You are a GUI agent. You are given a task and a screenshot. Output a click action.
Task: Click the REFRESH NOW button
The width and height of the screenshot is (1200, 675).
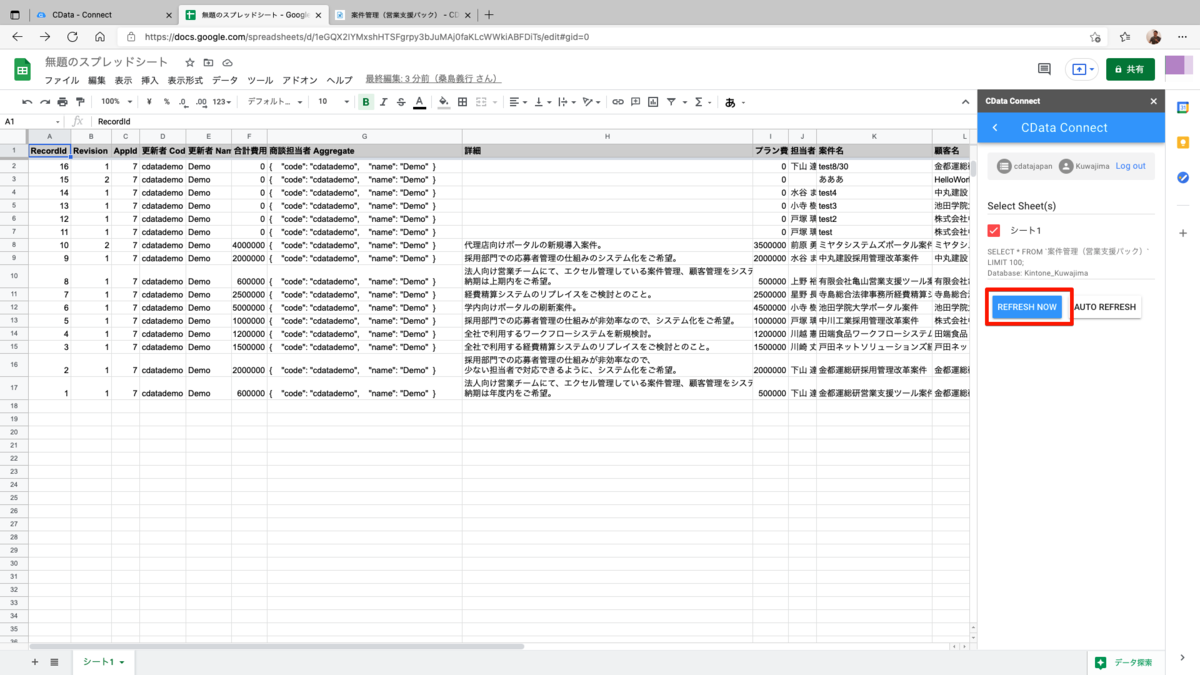(1027, 307)
